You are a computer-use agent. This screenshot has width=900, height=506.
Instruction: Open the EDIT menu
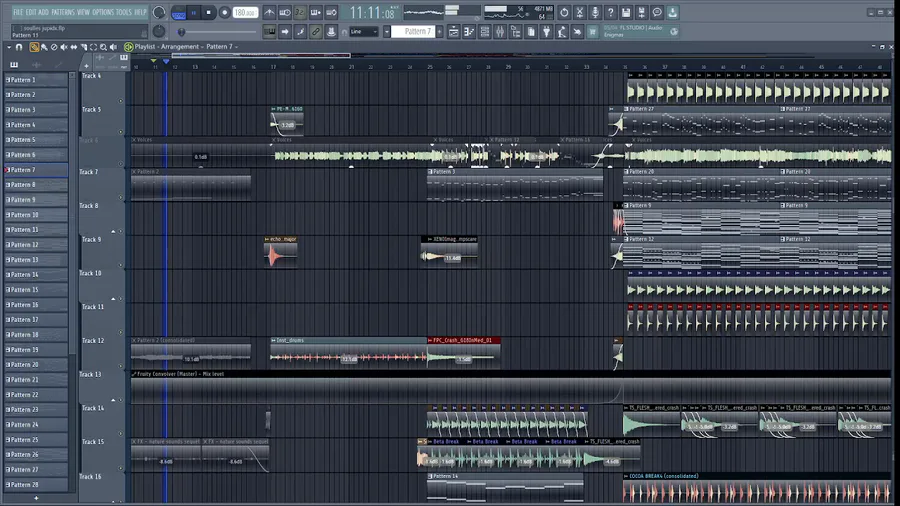[x=31, y=12]
